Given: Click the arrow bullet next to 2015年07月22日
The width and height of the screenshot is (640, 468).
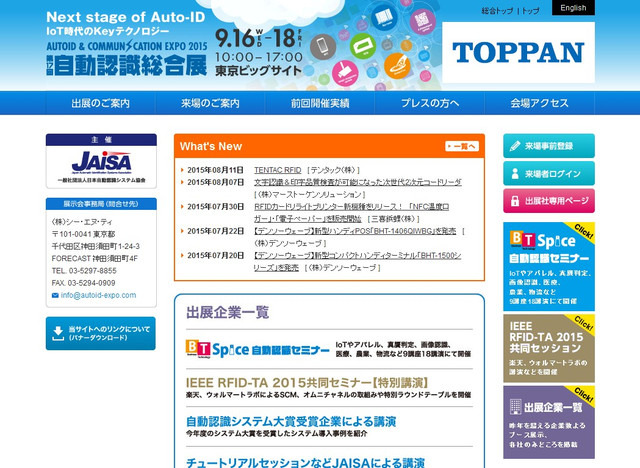Looking at the screenshot, I should pos(182,231).
